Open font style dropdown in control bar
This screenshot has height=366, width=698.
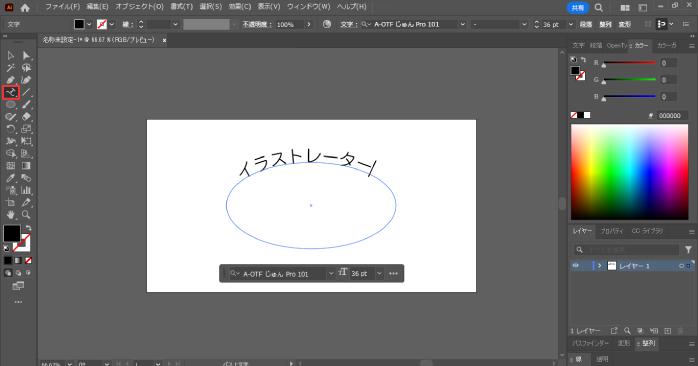click(524, 24)
